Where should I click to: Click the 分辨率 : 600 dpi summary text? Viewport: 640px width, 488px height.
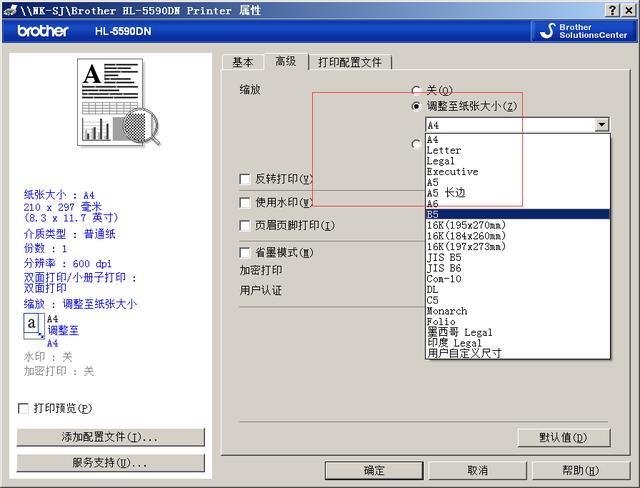click(x=68, y=263)
